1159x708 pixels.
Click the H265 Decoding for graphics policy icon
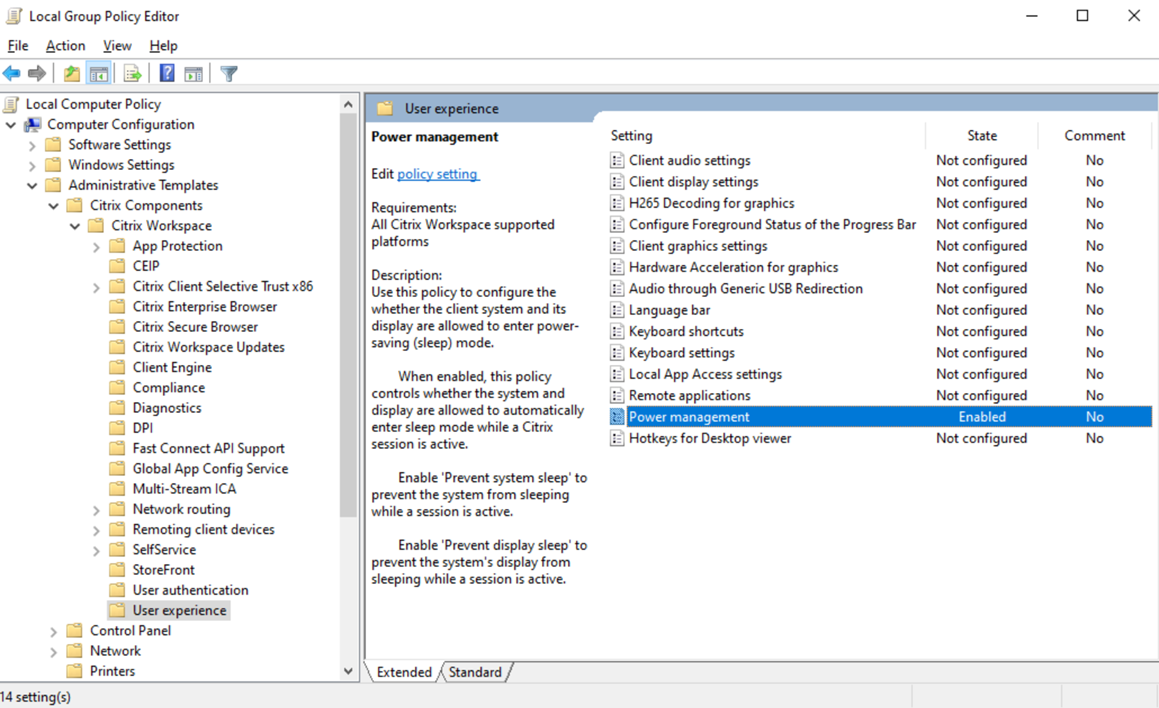click(617, 203)
